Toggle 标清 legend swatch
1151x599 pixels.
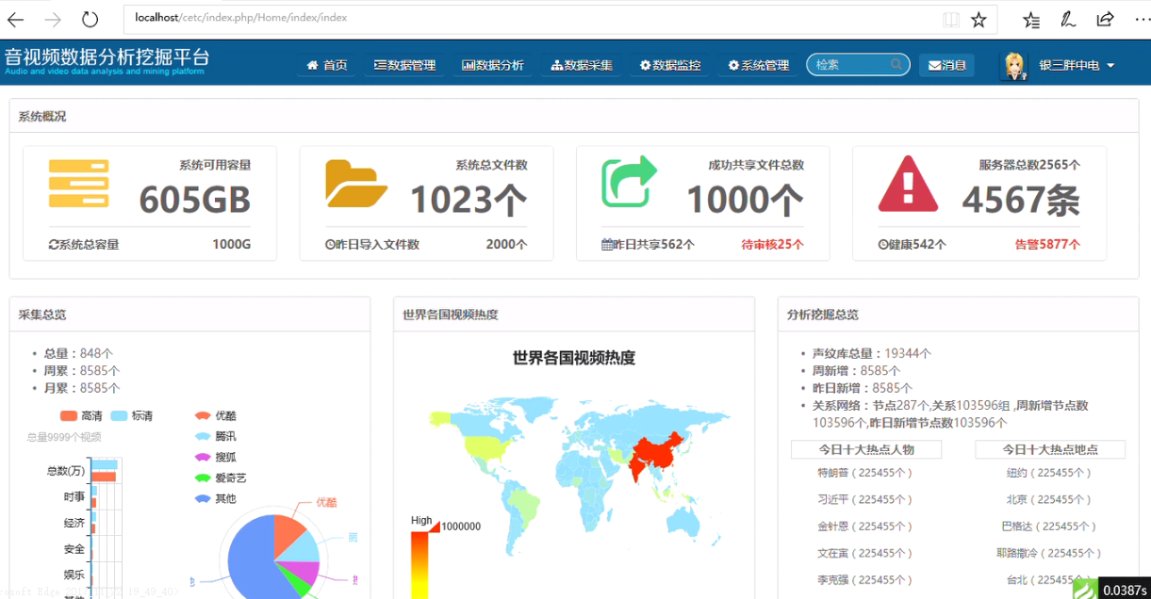pyautogui.click(x=119, y=416)
